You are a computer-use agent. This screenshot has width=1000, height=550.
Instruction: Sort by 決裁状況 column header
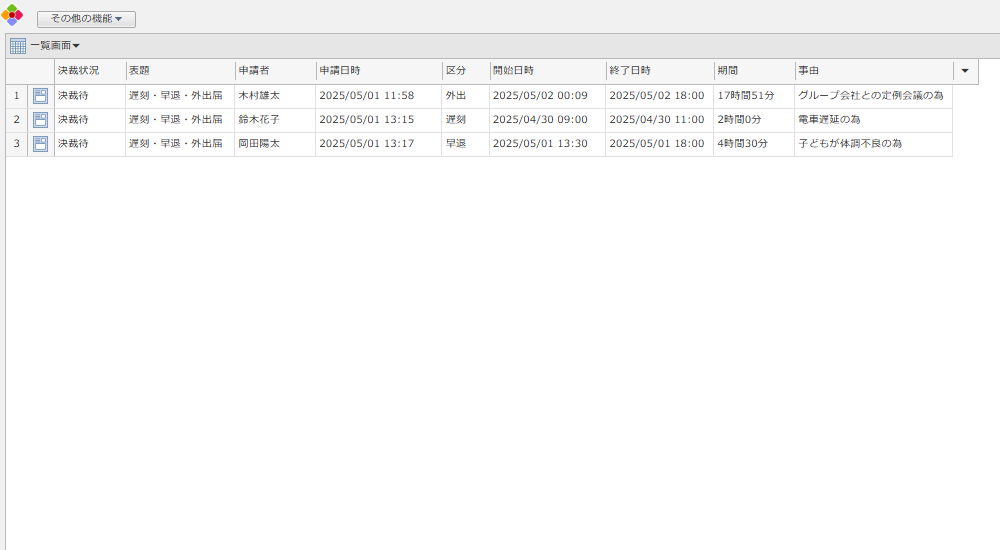[78, 71]
